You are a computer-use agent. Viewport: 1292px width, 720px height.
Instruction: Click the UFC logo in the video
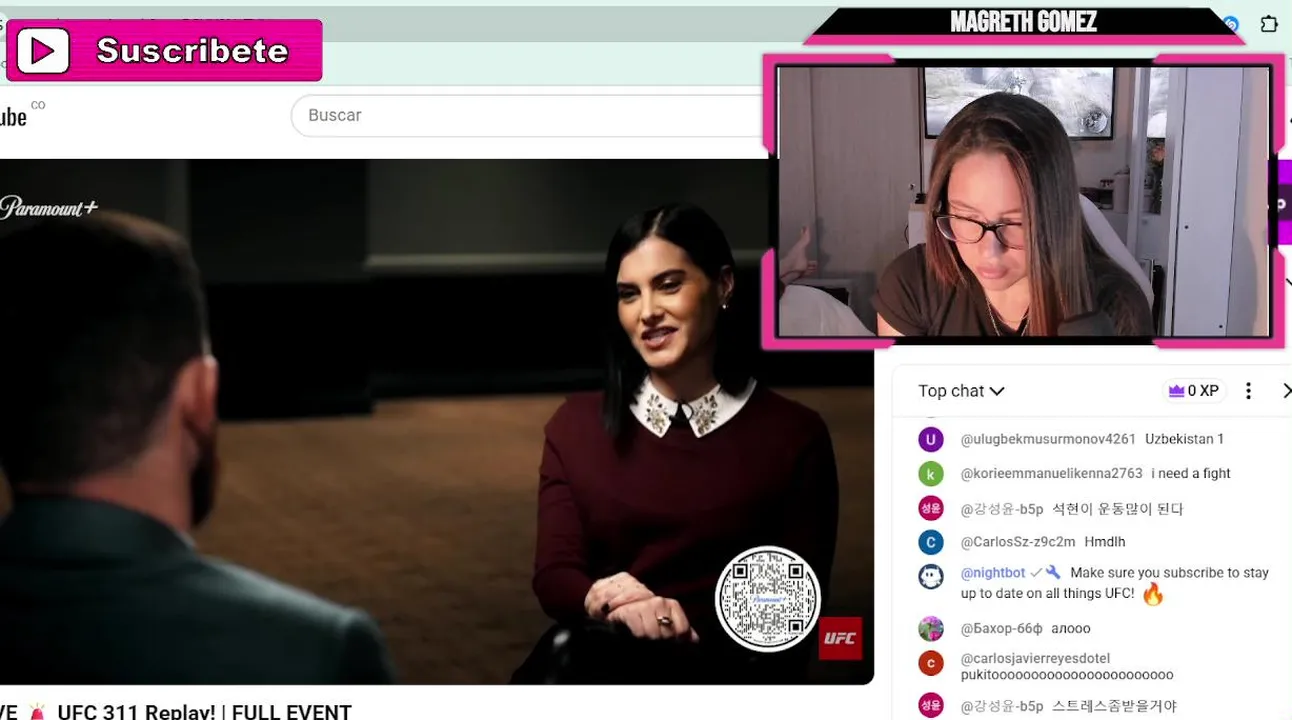point(840,638)
